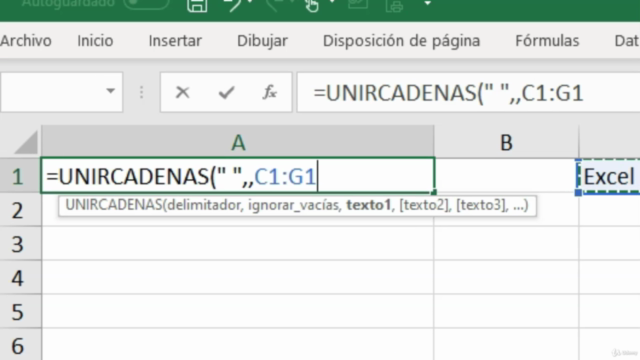The width and height of the screenshot is (640, 360).
Task: Open the Disposición de página tab
Action: [401, 41]
